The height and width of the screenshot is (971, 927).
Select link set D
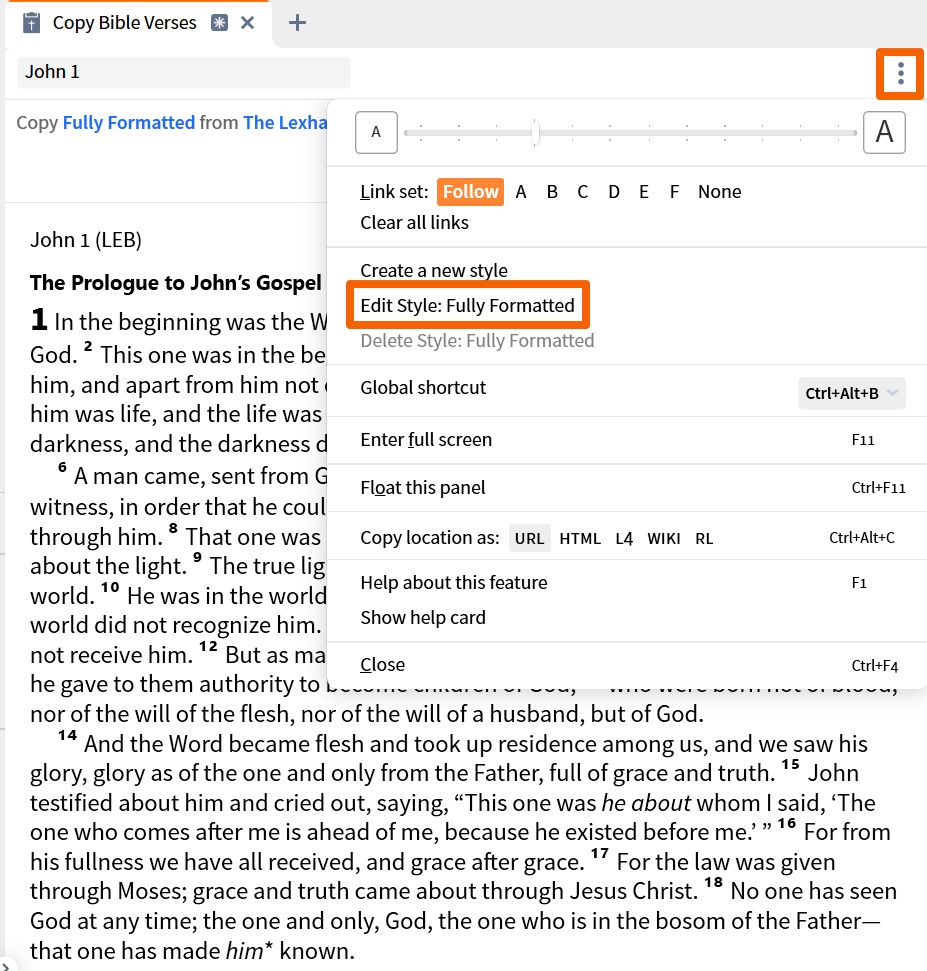pyautogui.click(x=614, y=192)
